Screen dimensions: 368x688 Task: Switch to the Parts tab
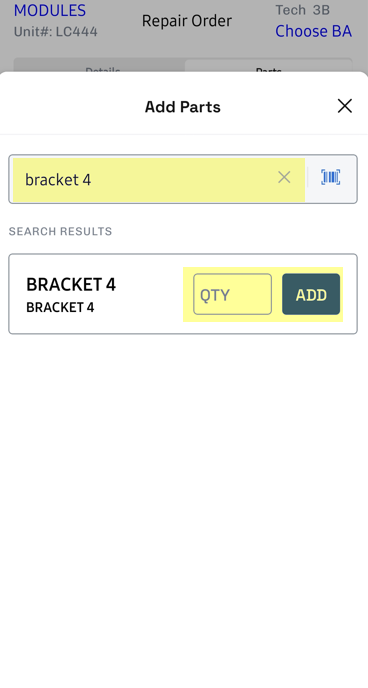point(268,66)
